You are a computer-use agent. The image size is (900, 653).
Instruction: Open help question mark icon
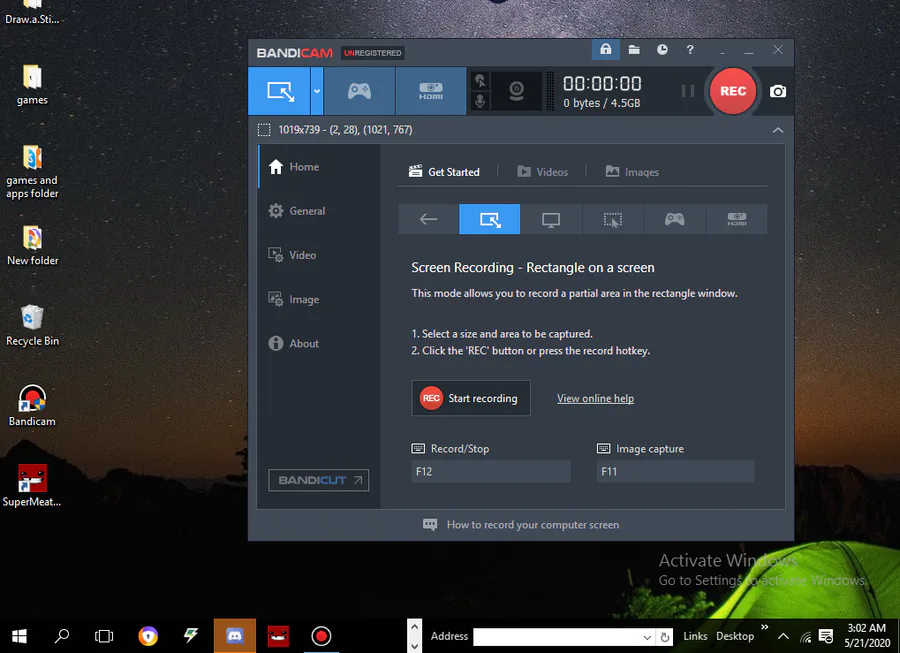click(x=690, y=49)
